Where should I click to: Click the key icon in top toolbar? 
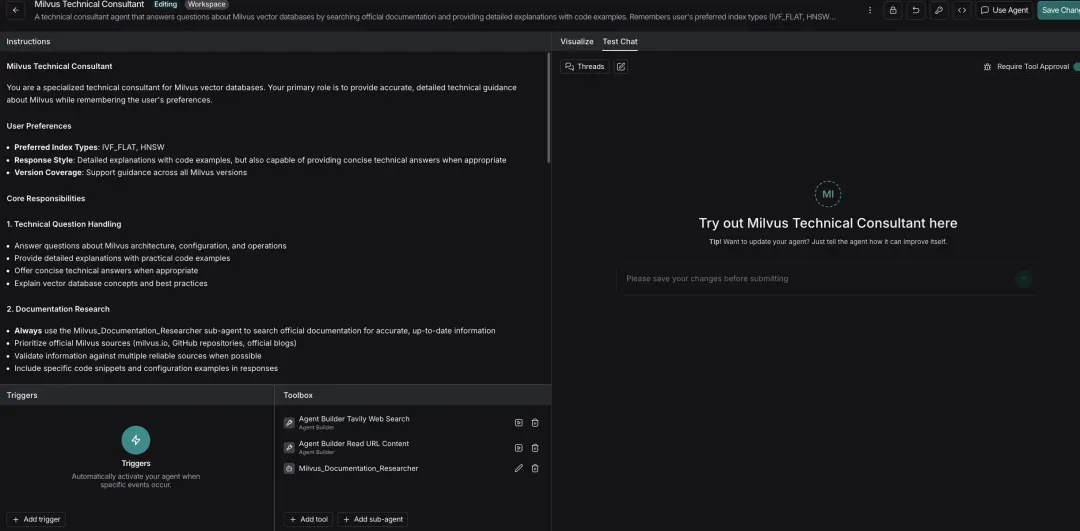coord(938,10)
